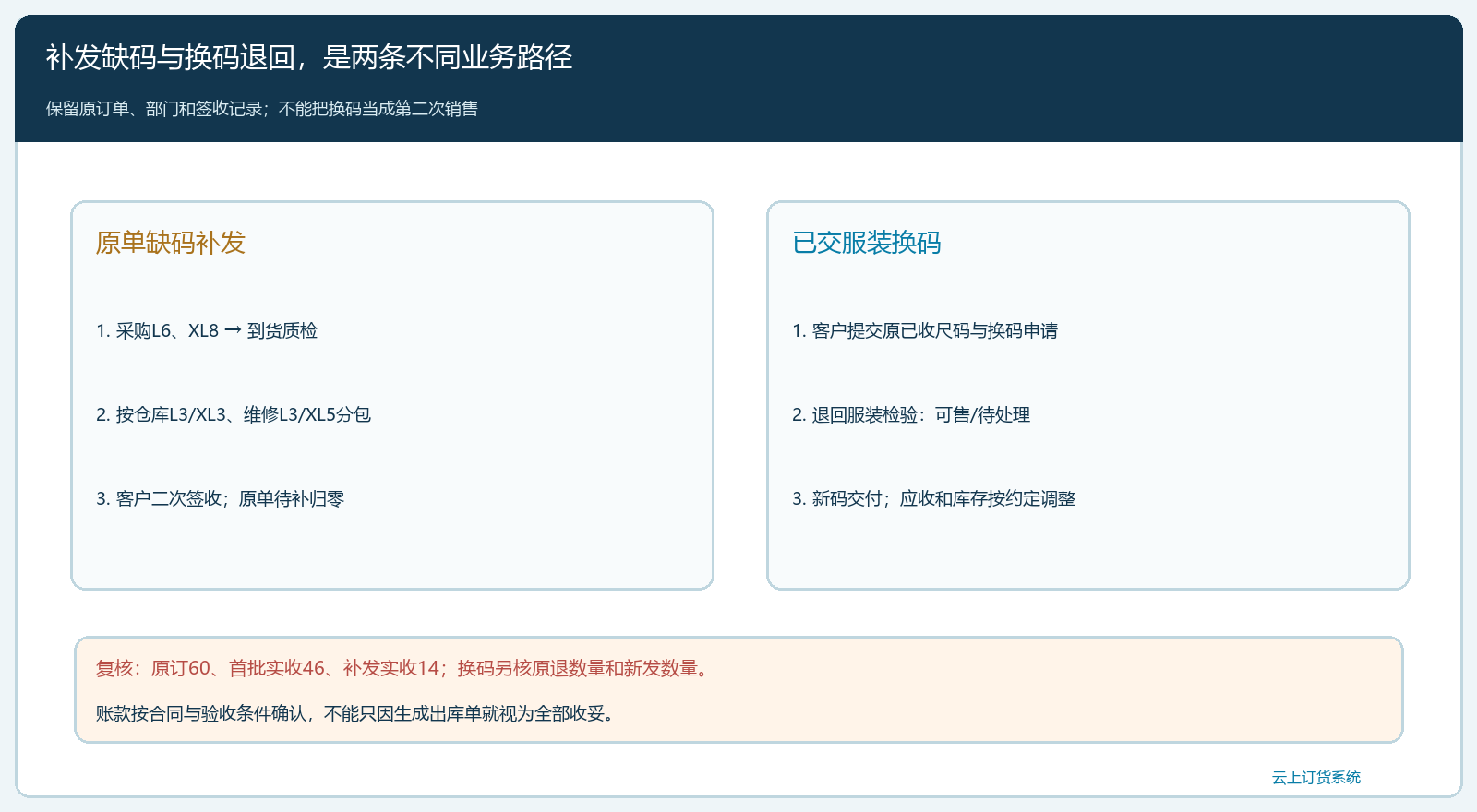
Task: Select step 退回服装检验：可售/待处理
Action: [x=911, y=414]
